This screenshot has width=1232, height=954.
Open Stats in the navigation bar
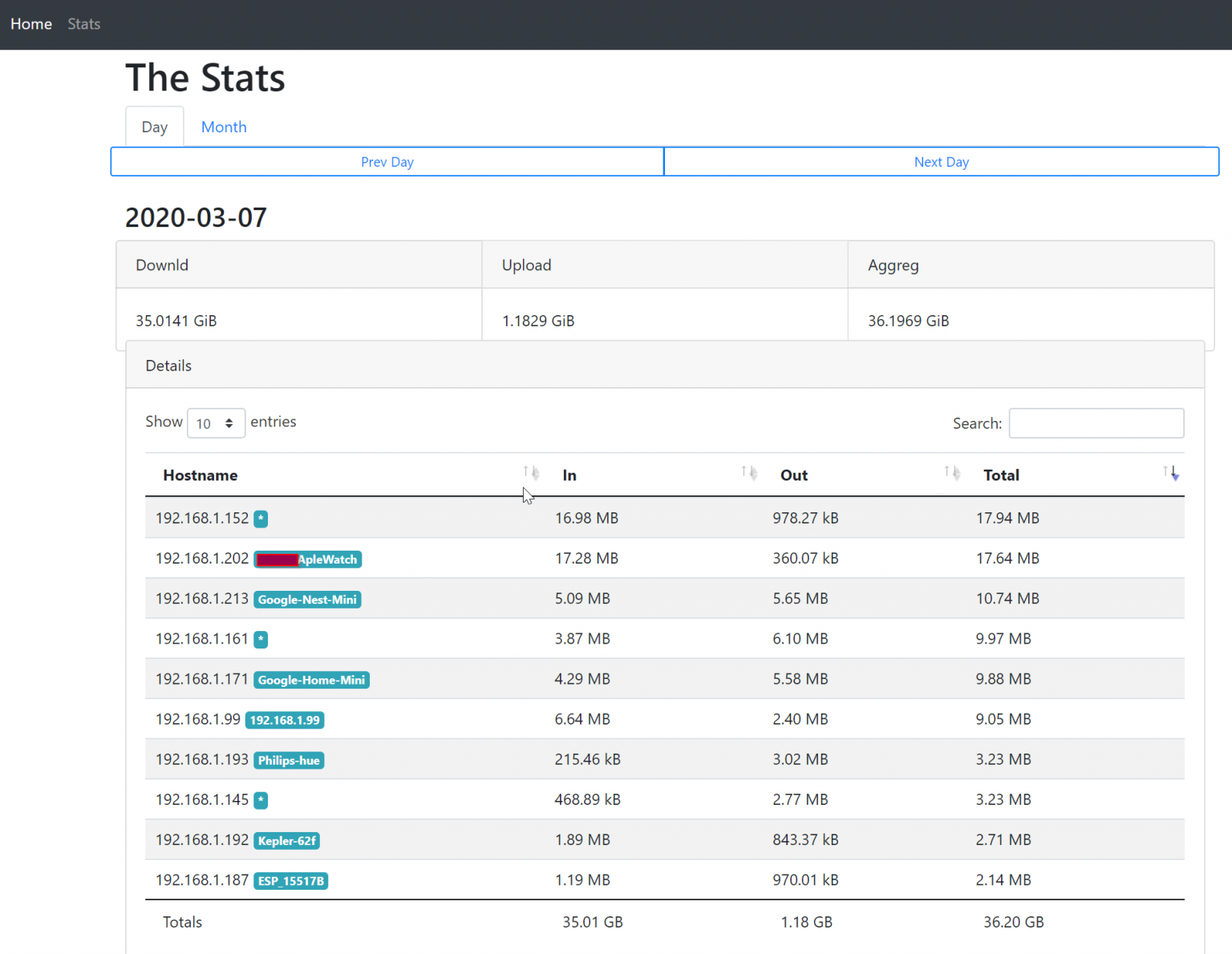click(x=84, y=24)
